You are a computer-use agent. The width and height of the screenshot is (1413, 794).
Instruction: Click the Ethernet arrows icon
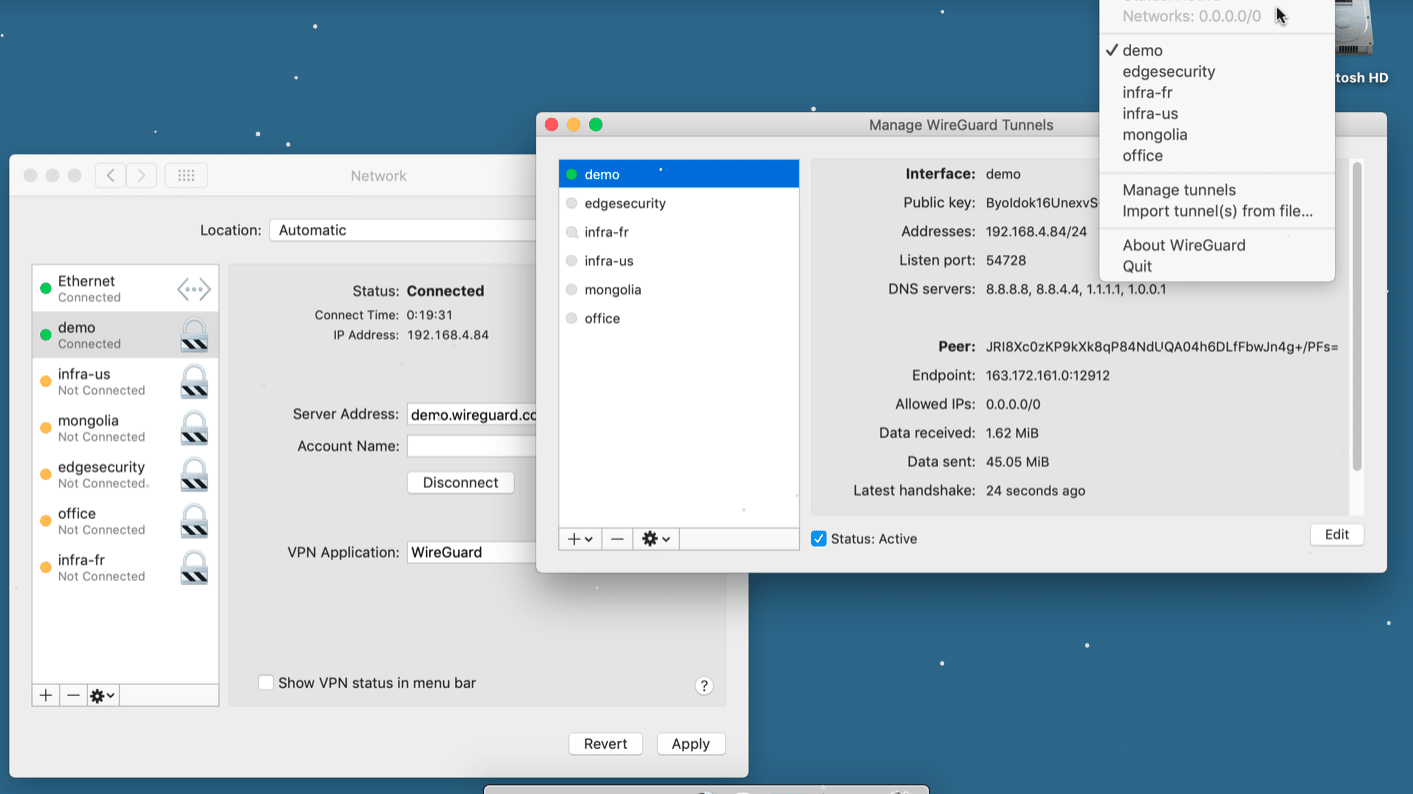coord(194,290)
